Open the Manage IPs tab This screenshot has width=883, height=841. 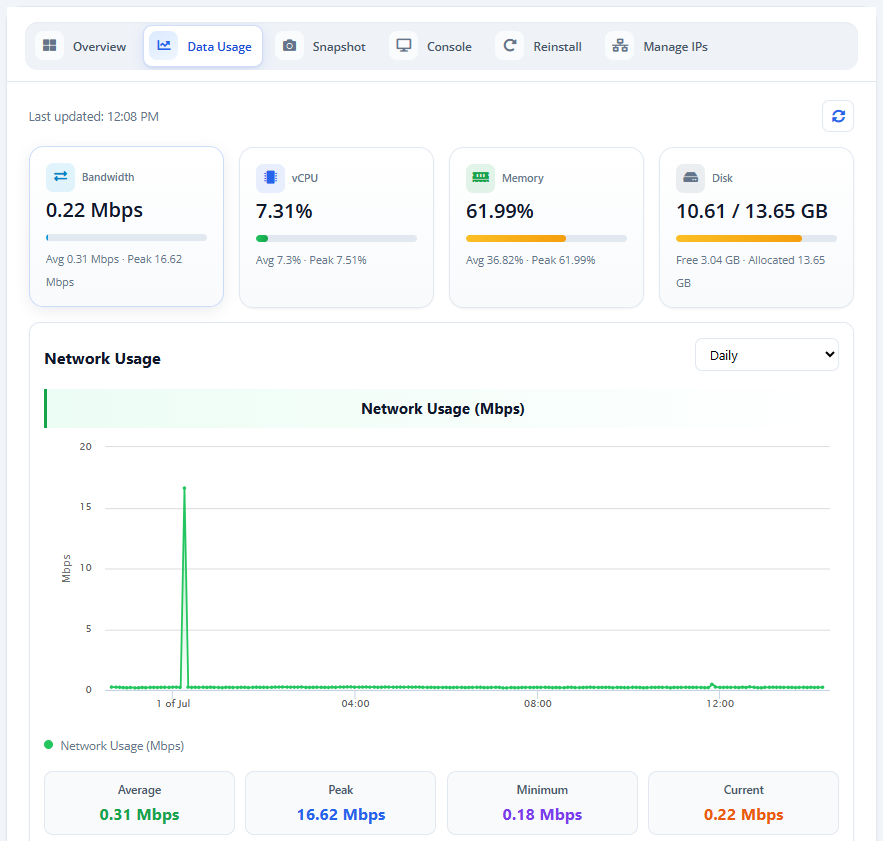658,46
